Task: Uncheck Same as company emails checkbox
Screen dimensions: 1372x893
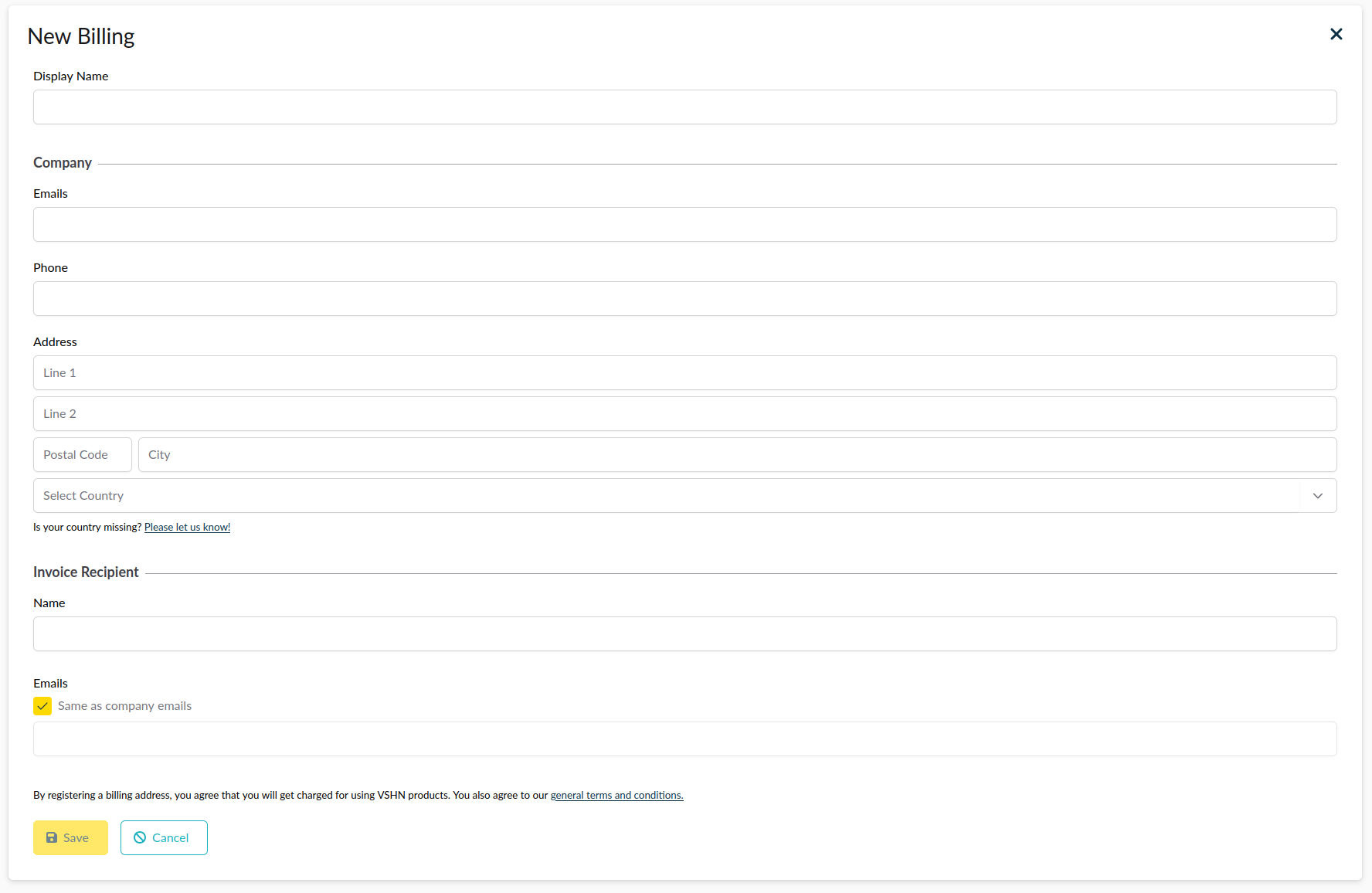Action: tap(42, 706)
